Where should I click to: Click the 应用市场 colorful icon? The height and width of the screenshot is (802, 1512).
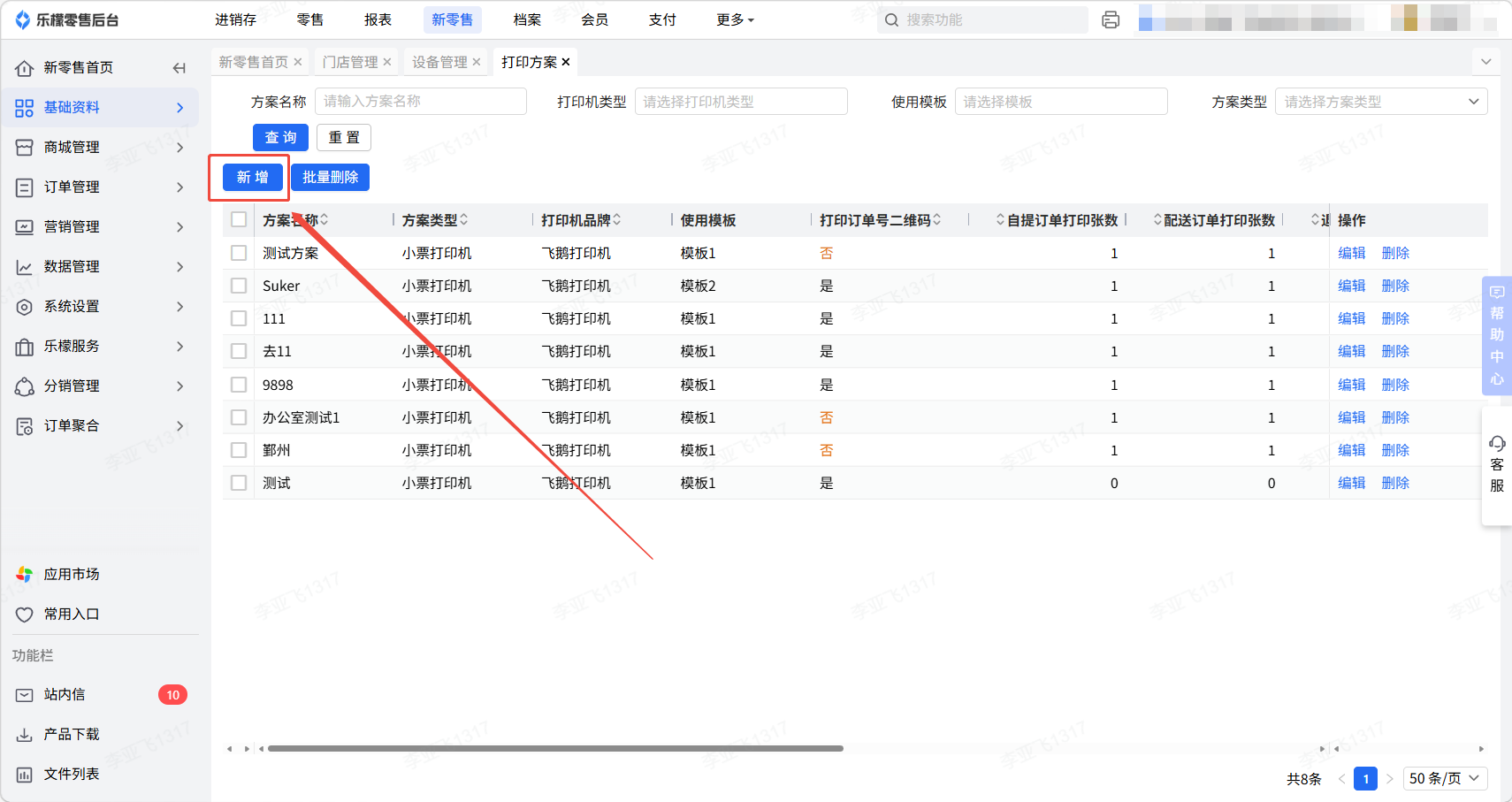tap(25, 575)
